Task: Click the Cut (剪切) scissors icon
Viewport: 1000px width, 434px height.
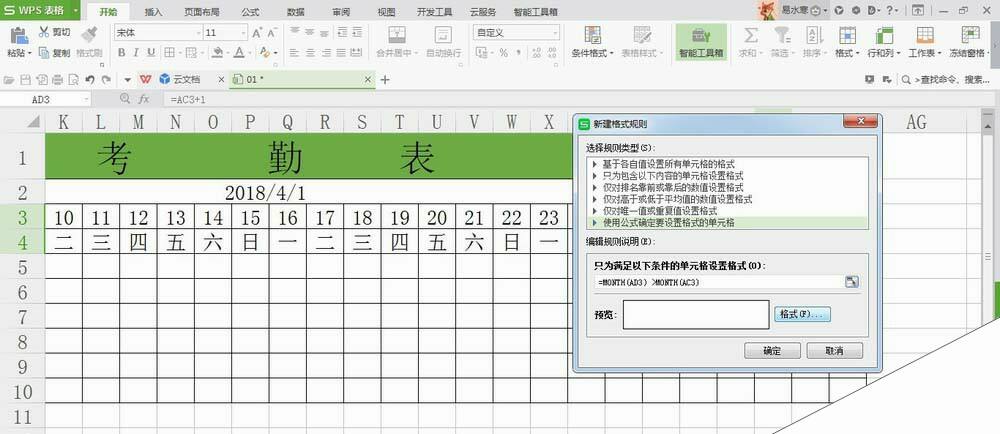Action: tap(44, 32)
